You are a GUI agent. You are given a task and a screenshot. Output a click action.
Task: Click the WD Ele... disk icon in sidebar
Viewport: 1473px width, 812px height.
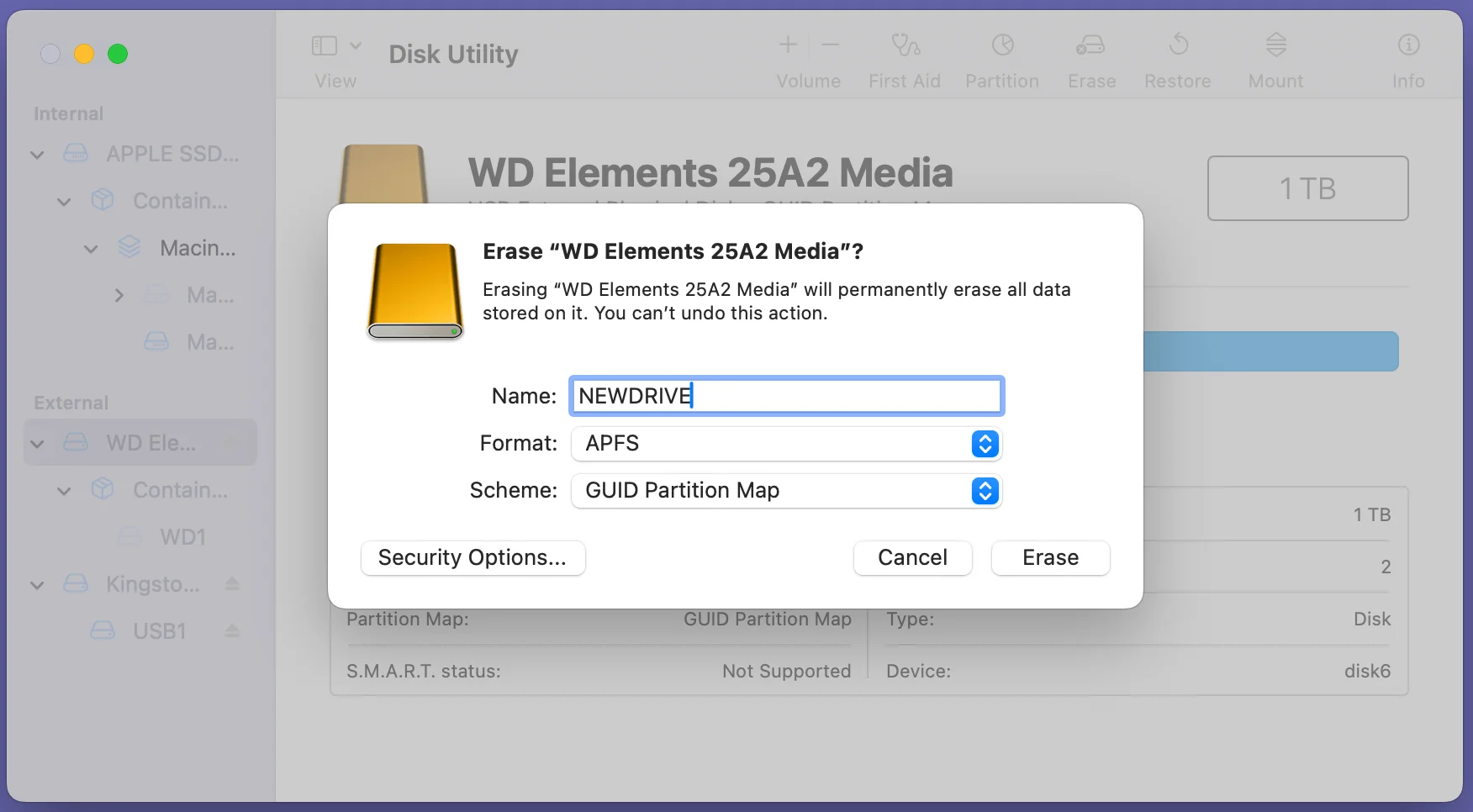76,442
